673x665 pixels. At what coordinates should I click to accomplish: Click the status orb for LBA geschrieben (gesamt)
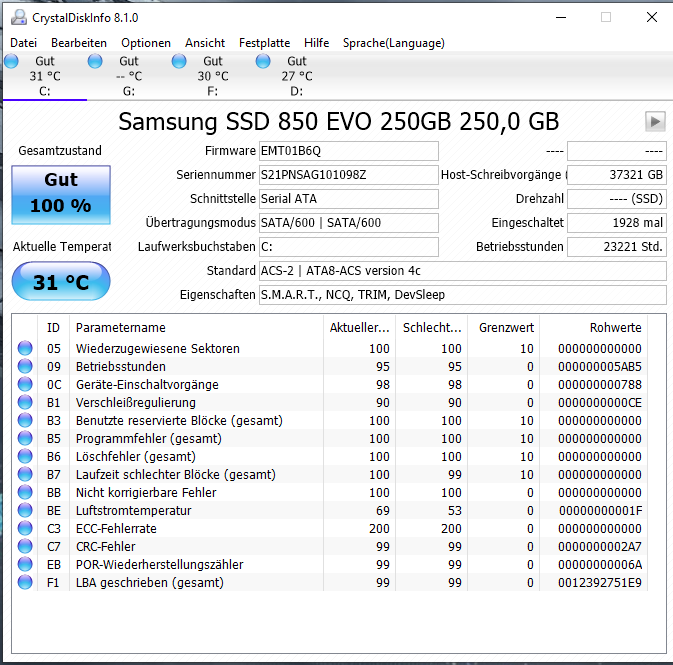pos(25,583)
